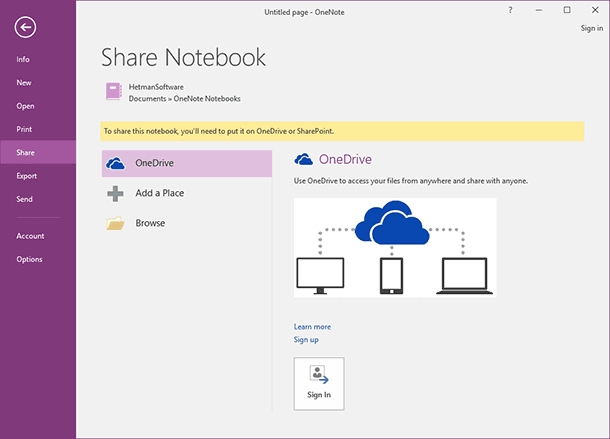Open the Info menu item
This screenshot has width=610, height=439.
click(x=23, y=59)
